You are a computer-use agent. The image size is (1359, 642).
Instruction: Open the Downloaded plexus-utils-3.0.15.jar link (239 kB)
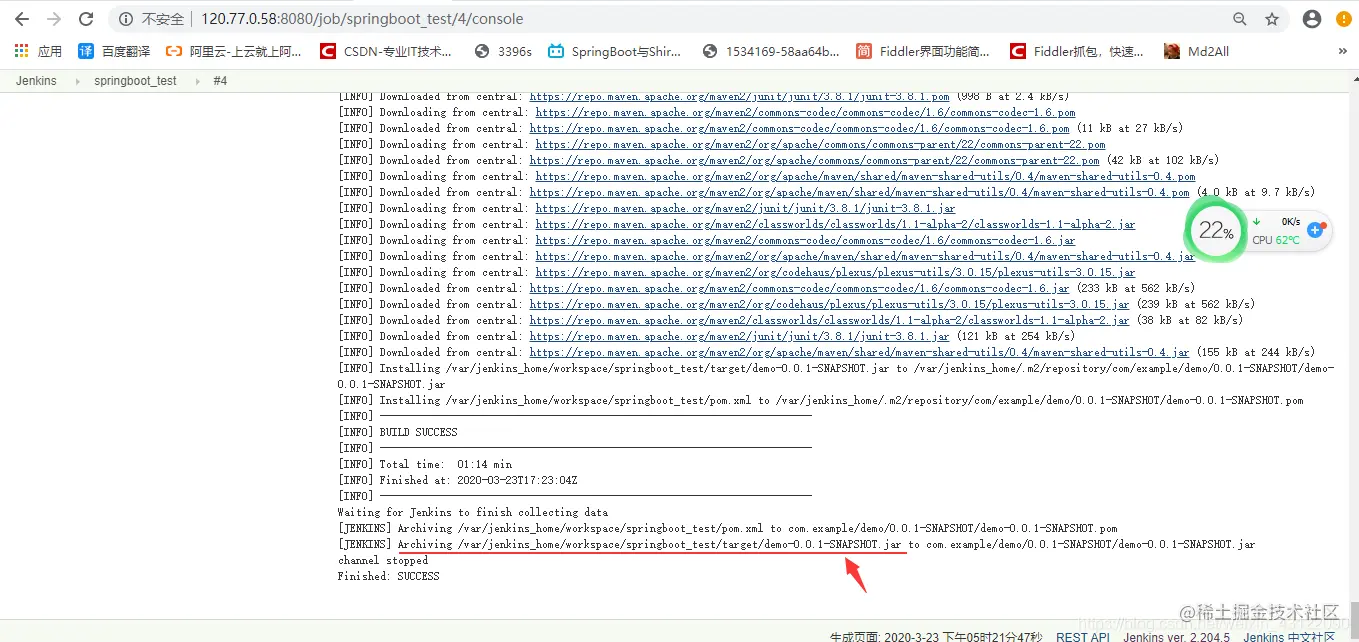coord(829,305)
